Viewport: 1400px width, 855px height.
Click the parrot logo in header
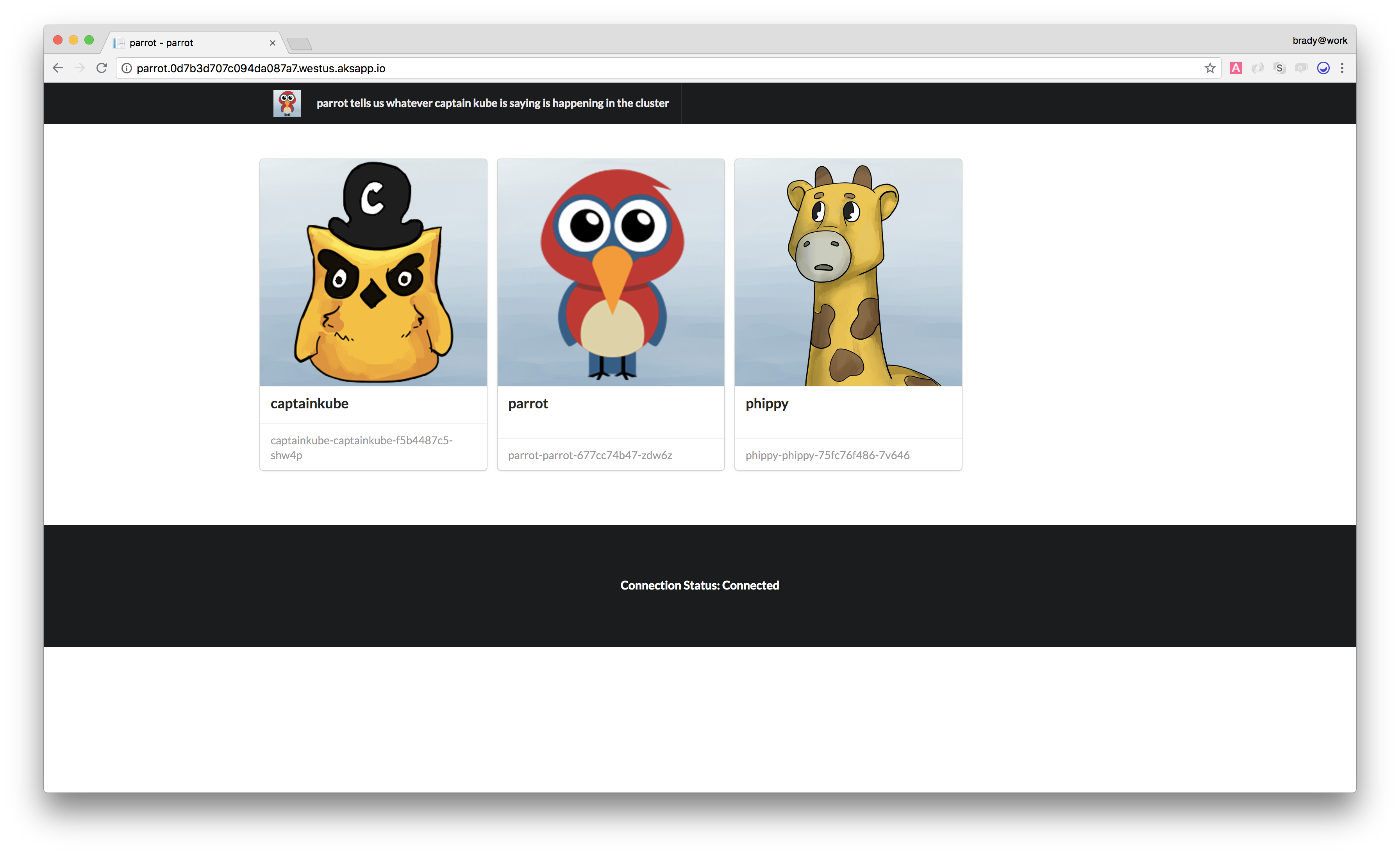(x=287, y=103)
